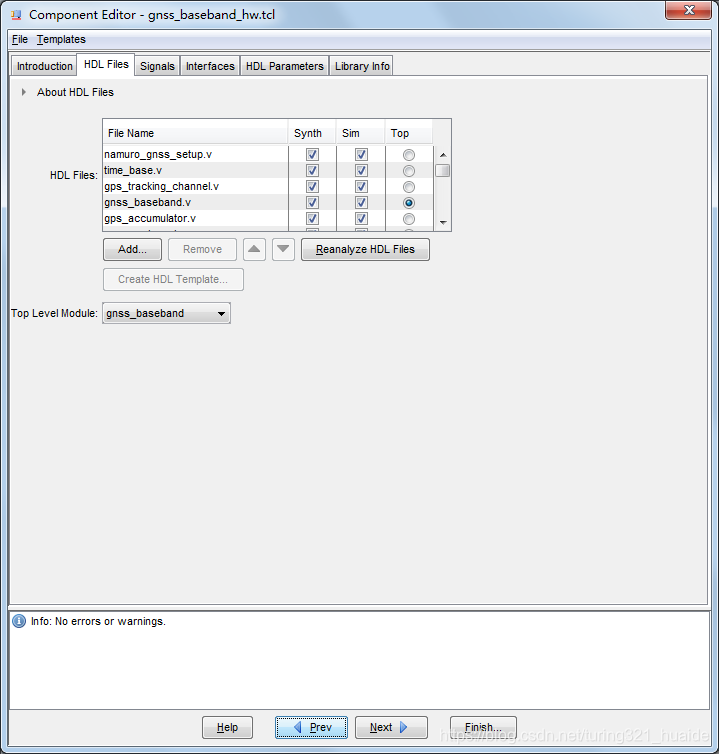
Task: Select Top radio for gnss_baseband.v
Action: click(409, 203)
